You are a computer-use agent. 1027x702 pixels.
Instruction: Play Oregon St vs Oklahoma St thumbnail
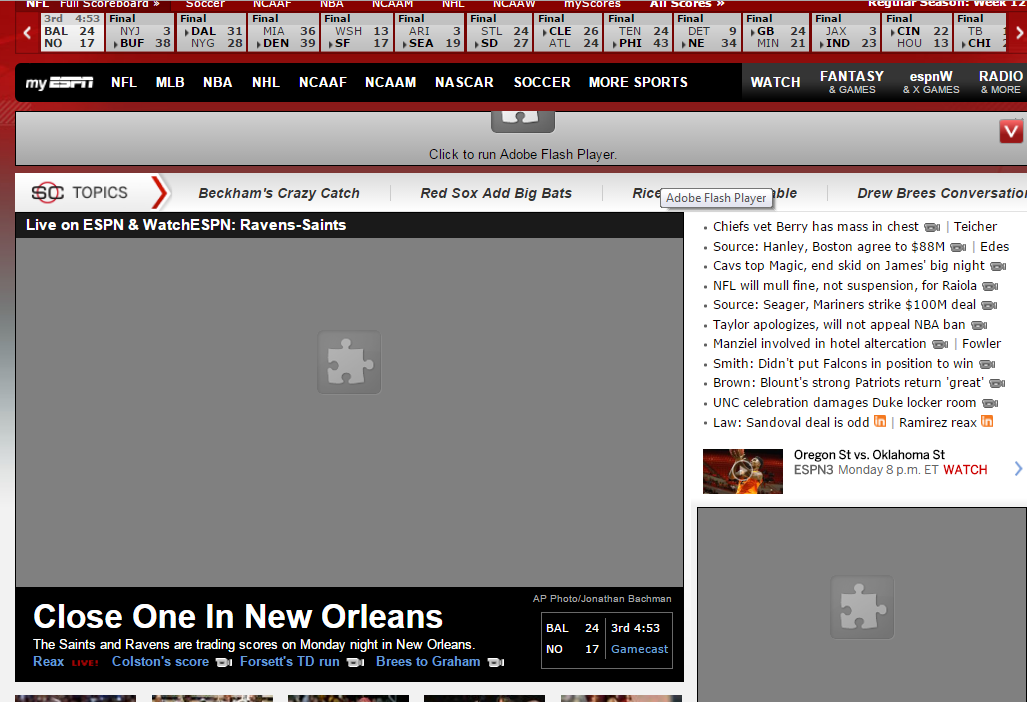743,471
